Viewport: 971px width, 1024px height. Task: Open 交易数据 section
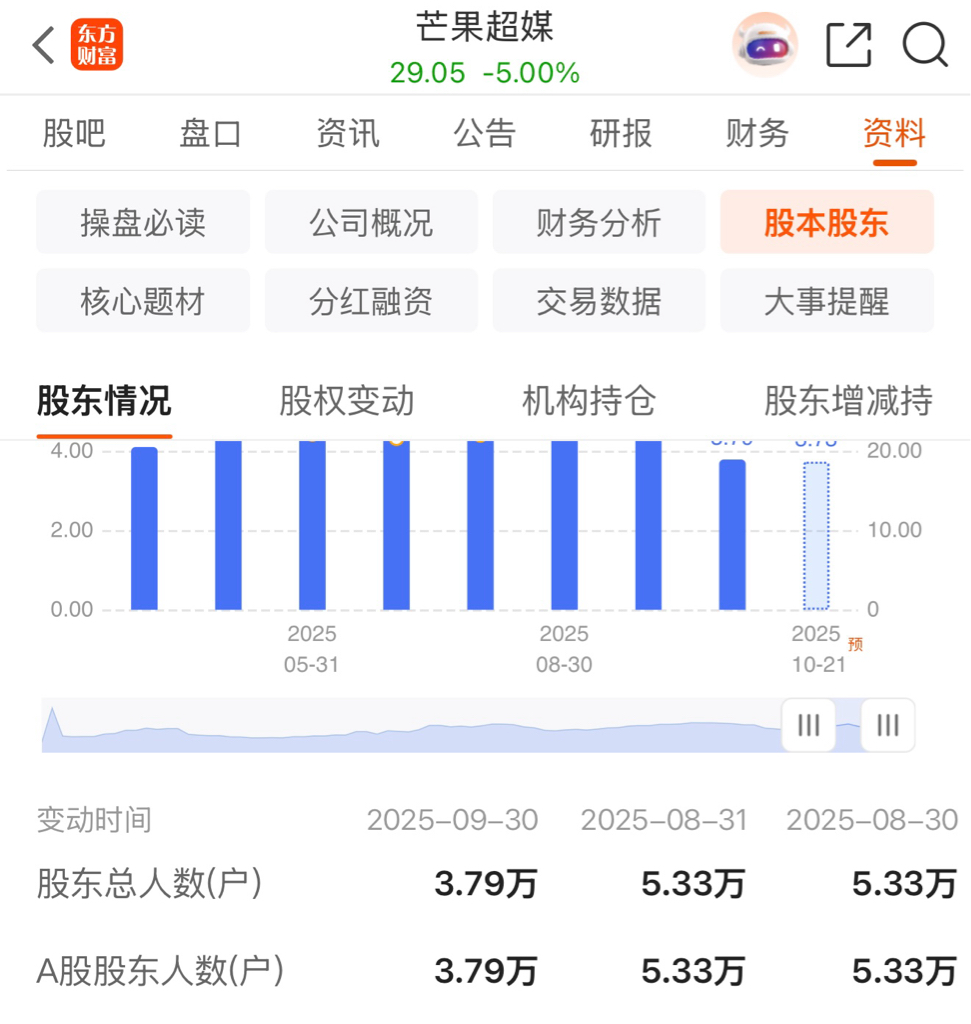pos(599,300)
